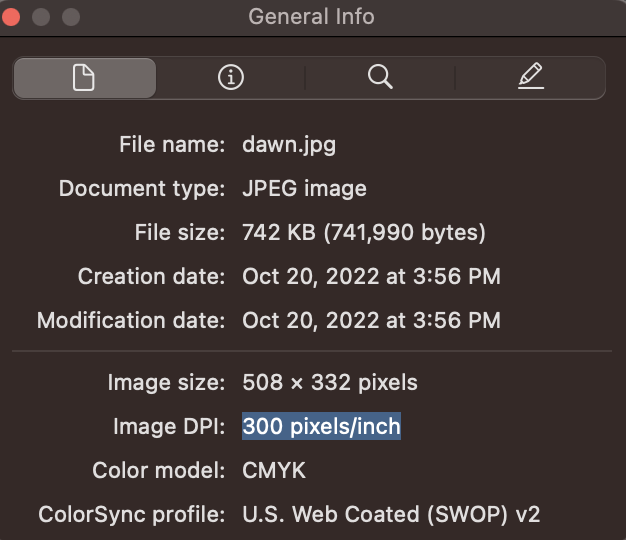Click the red close window button
The height and width of the screenshot is (540, 626).
[x=14, y=17]
